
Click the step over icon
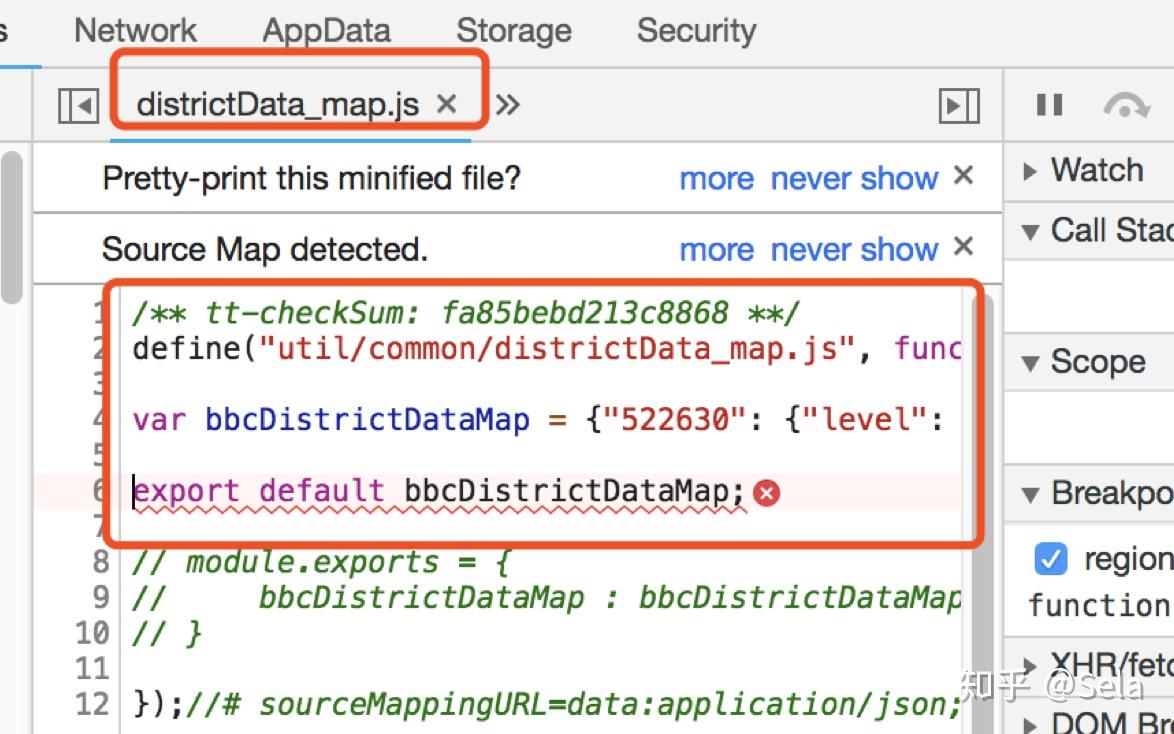point(1126,105)
